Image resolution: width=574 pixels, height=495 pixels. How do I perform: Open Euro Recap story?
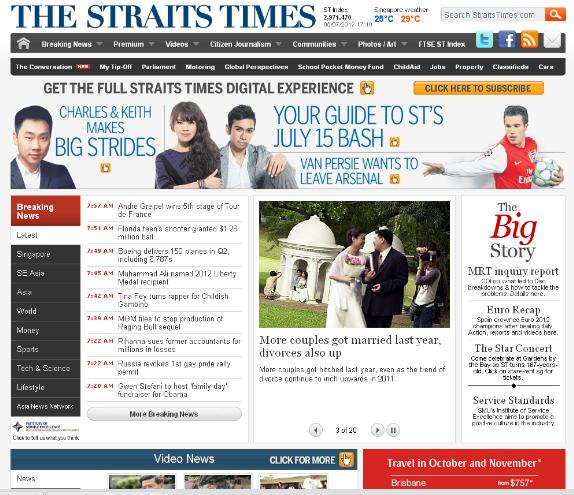point(513,310)
